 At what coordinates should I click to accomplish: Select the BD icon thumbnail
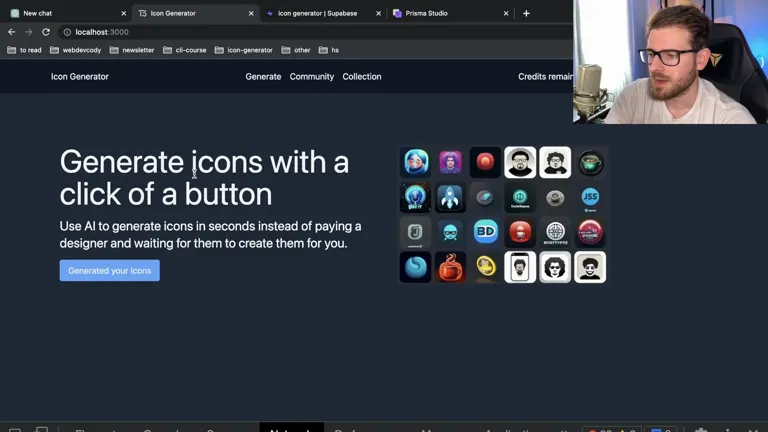[x=485, y=232]
